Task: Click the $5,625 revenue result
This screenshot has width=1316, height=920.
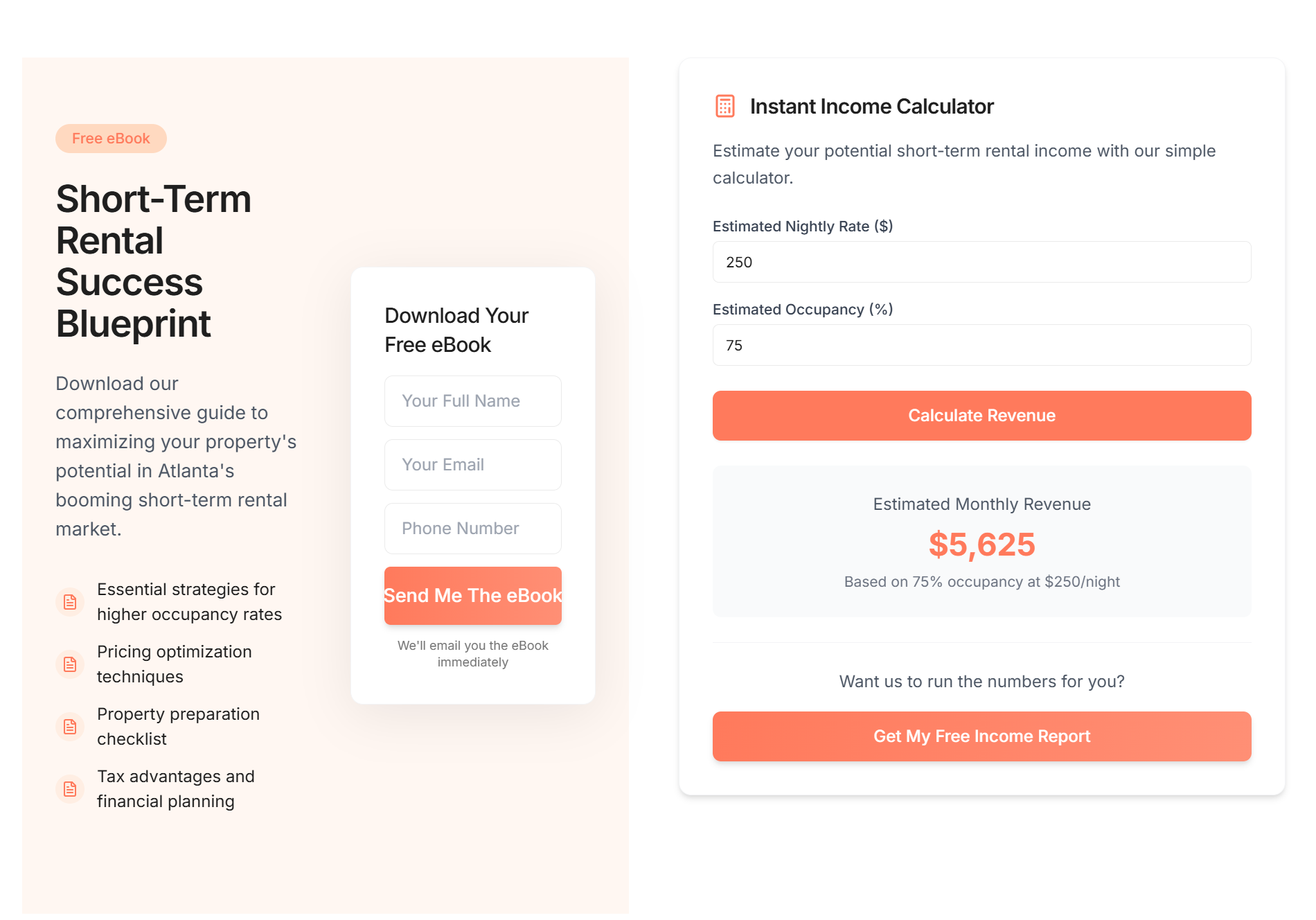Action: point(982,545)
